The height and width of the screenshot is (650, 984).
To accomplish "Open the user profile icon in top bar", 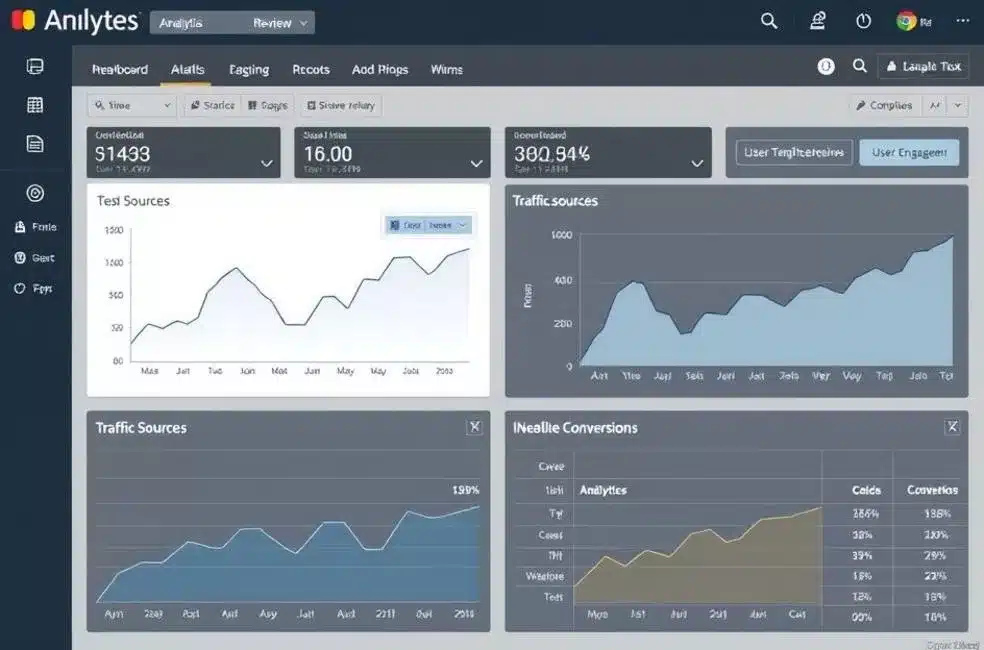I will coord(818,21).
